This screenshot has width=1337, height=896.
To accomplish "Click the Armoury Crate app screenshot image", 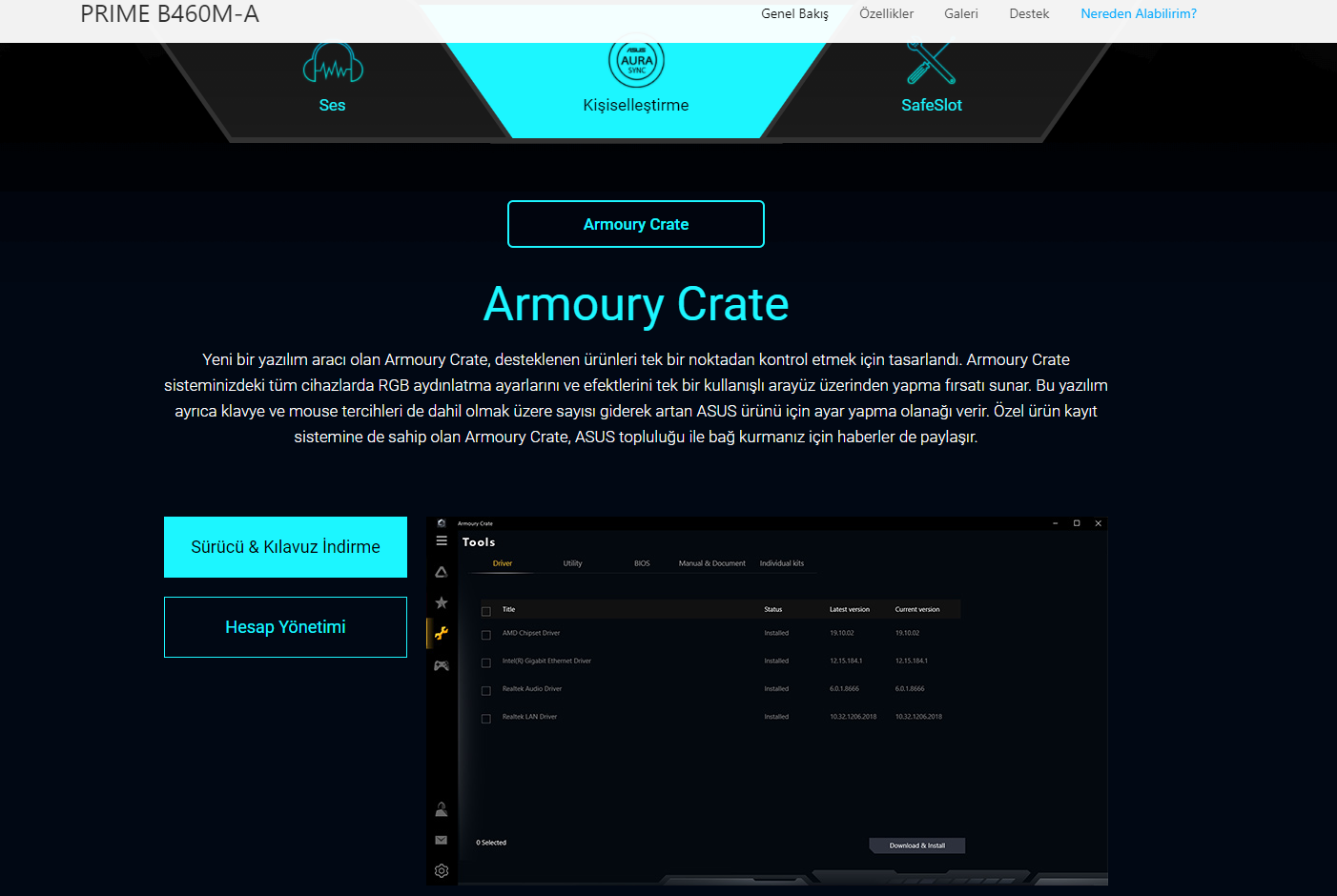I will (x=767, y=702).
